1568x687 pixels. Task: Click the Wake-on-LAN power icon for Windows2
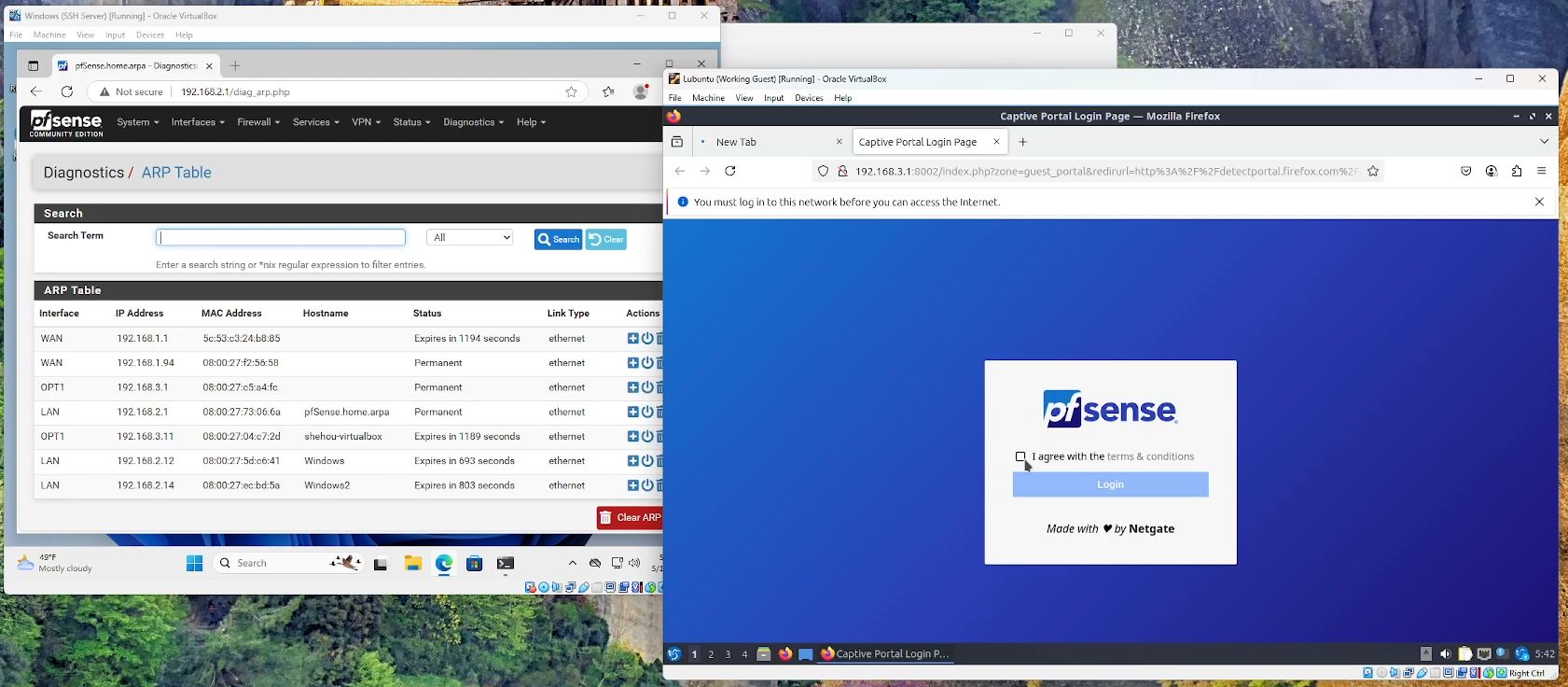click(647, 485)
